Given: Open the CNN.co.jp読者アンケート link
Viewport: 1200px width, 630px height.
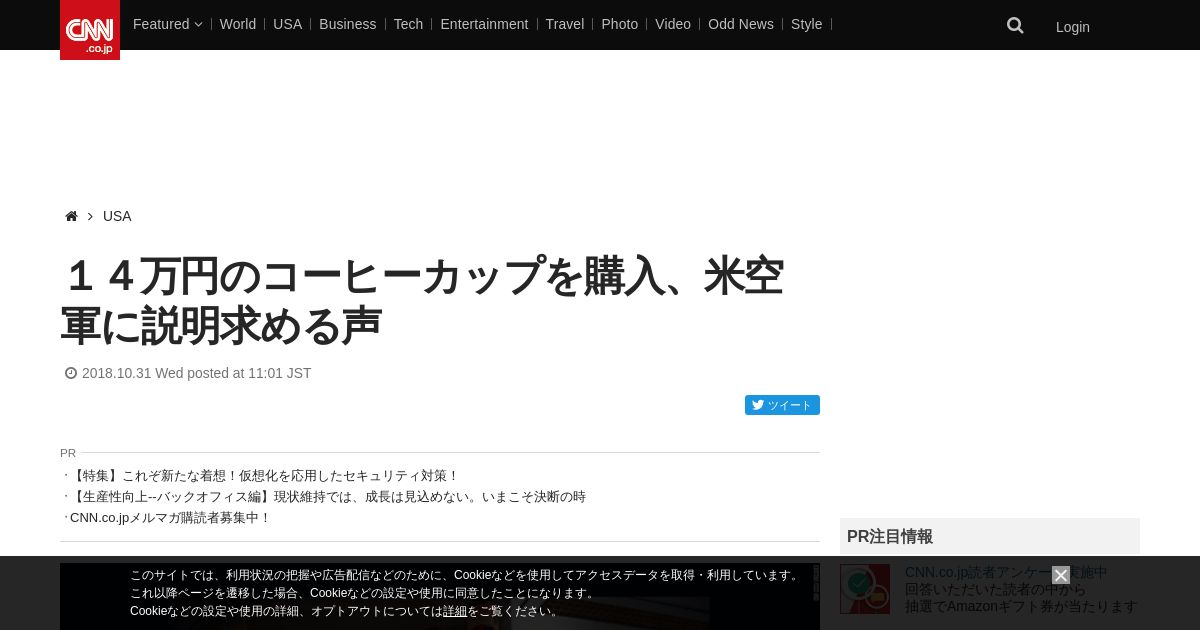Looking at the screenshot, I should point(1006,573).
